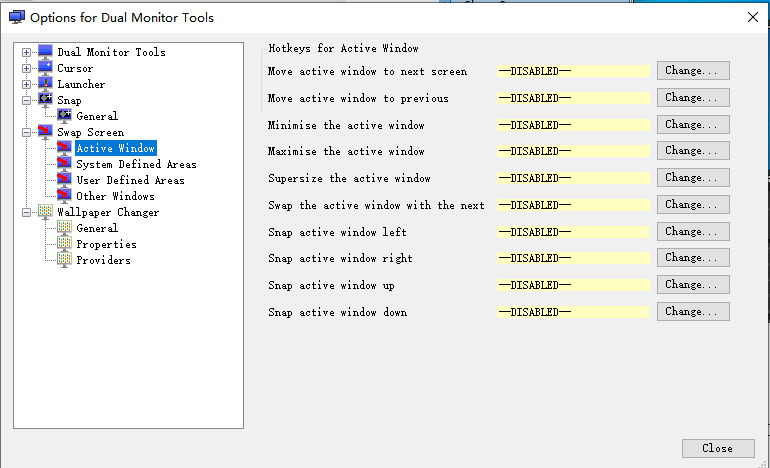The width and height of the screenshot is (770, 468).
Task: Close the options dialog with X
Action: 752,17
